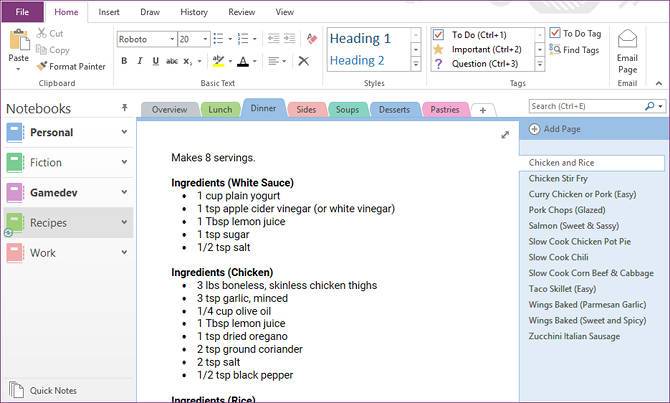Expand the Recipes notebook chevron
Screen dimensions: 670x403
[x=124, y=222]
